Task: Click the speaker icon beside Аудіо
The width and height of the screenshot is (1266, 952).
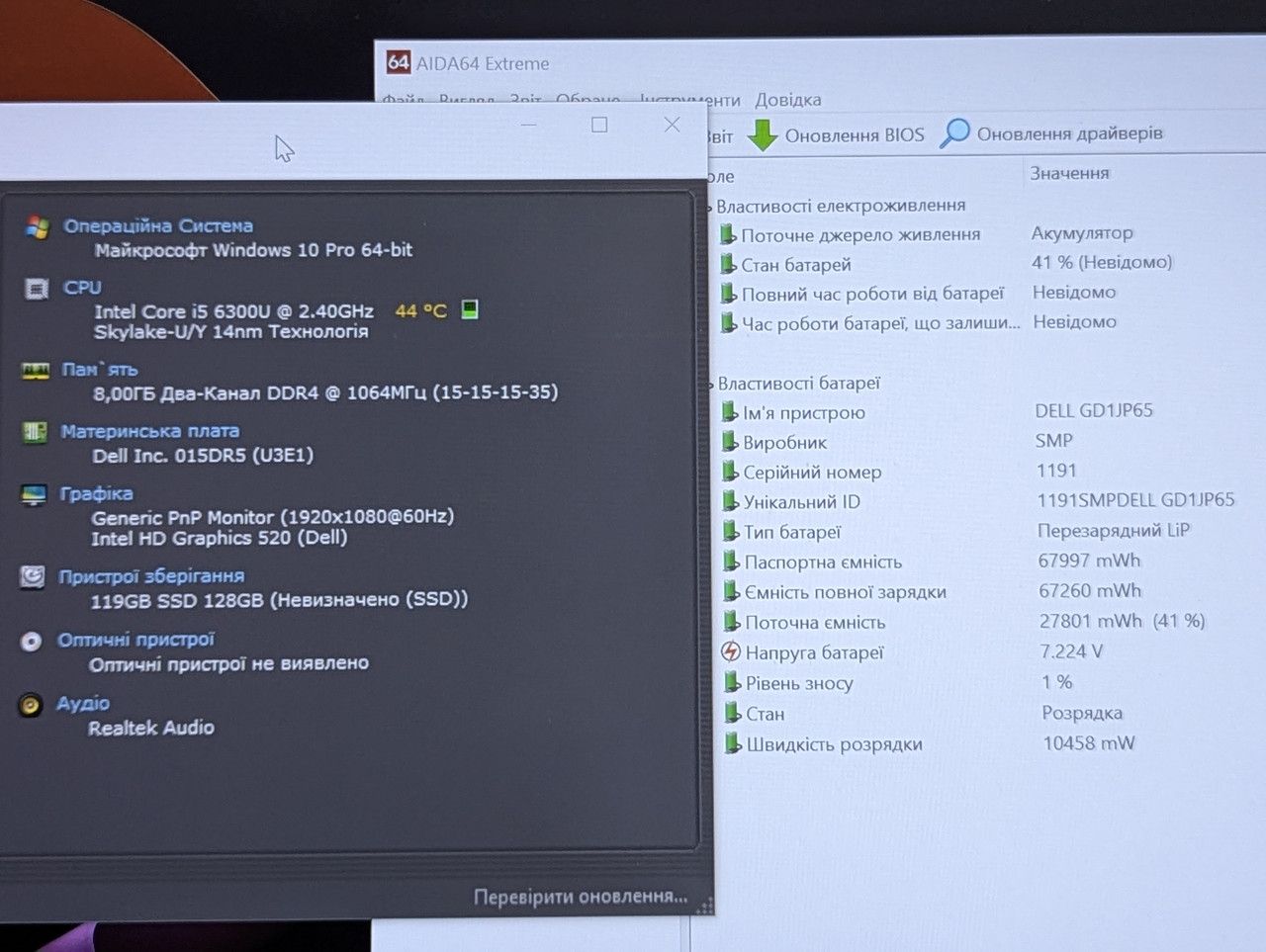Action: [x=31, y=705]
